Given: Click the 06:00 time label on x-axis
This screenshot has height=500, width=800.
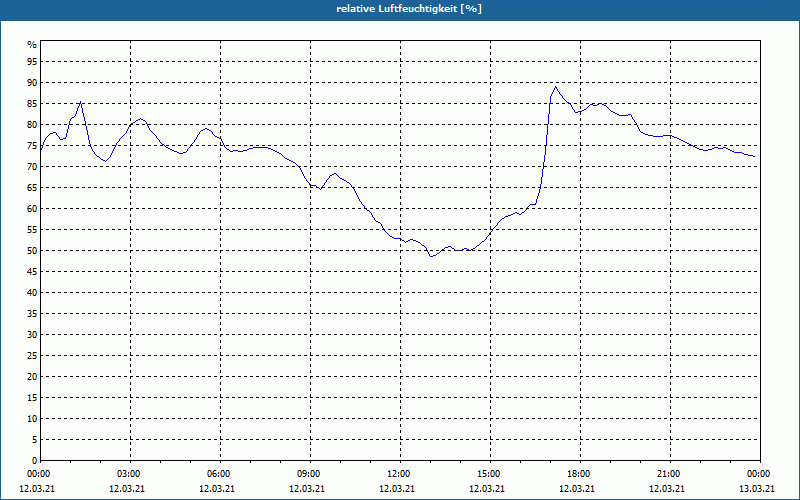Looking at the screenshot, I should point(220,474).
